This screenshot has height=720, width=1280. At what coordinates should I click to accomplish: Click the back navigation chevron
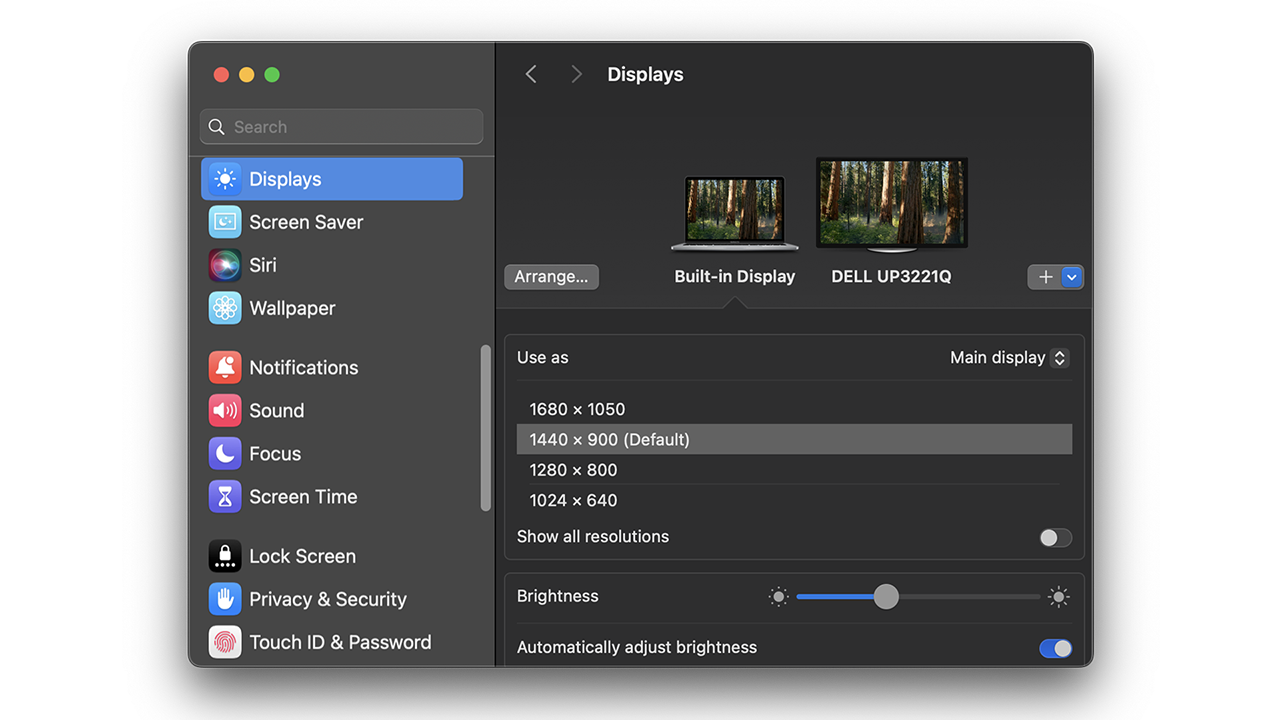pyautogui.click(x=530, y=73)
